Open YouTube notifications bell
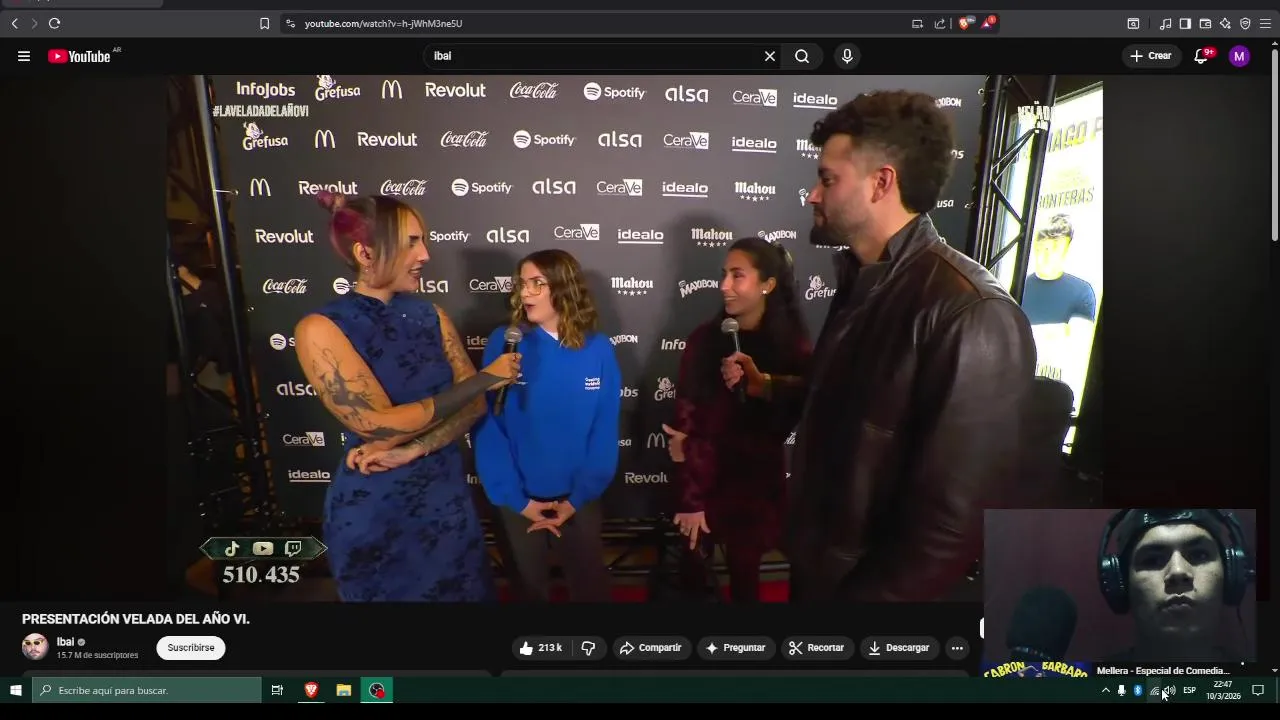Screen dimensions: 1280x720 click(x=1202, y=56)
